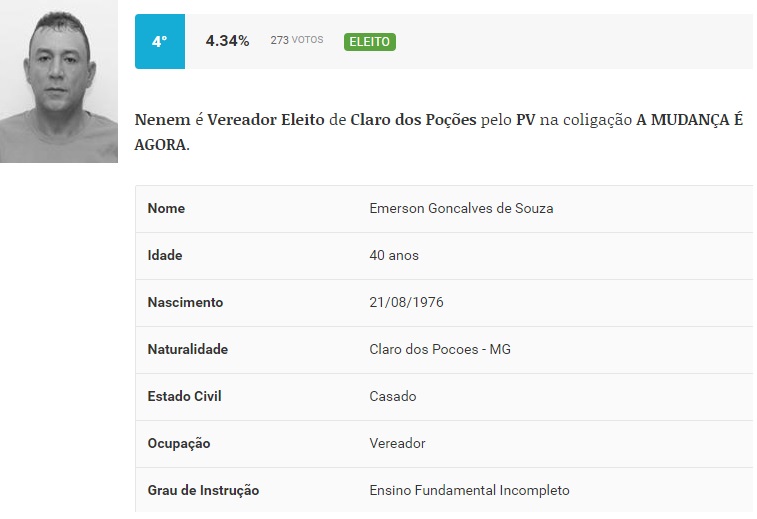Click the green ELEITO badge
The width and height of the screenshot is (757, 519).
[x=369, y=42]
